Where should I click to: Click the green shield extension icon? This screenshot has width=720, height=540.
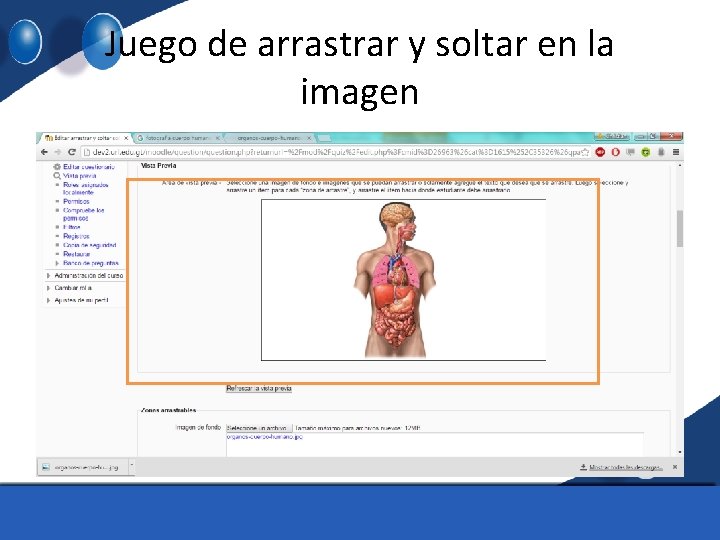click(x=646, y=152)
